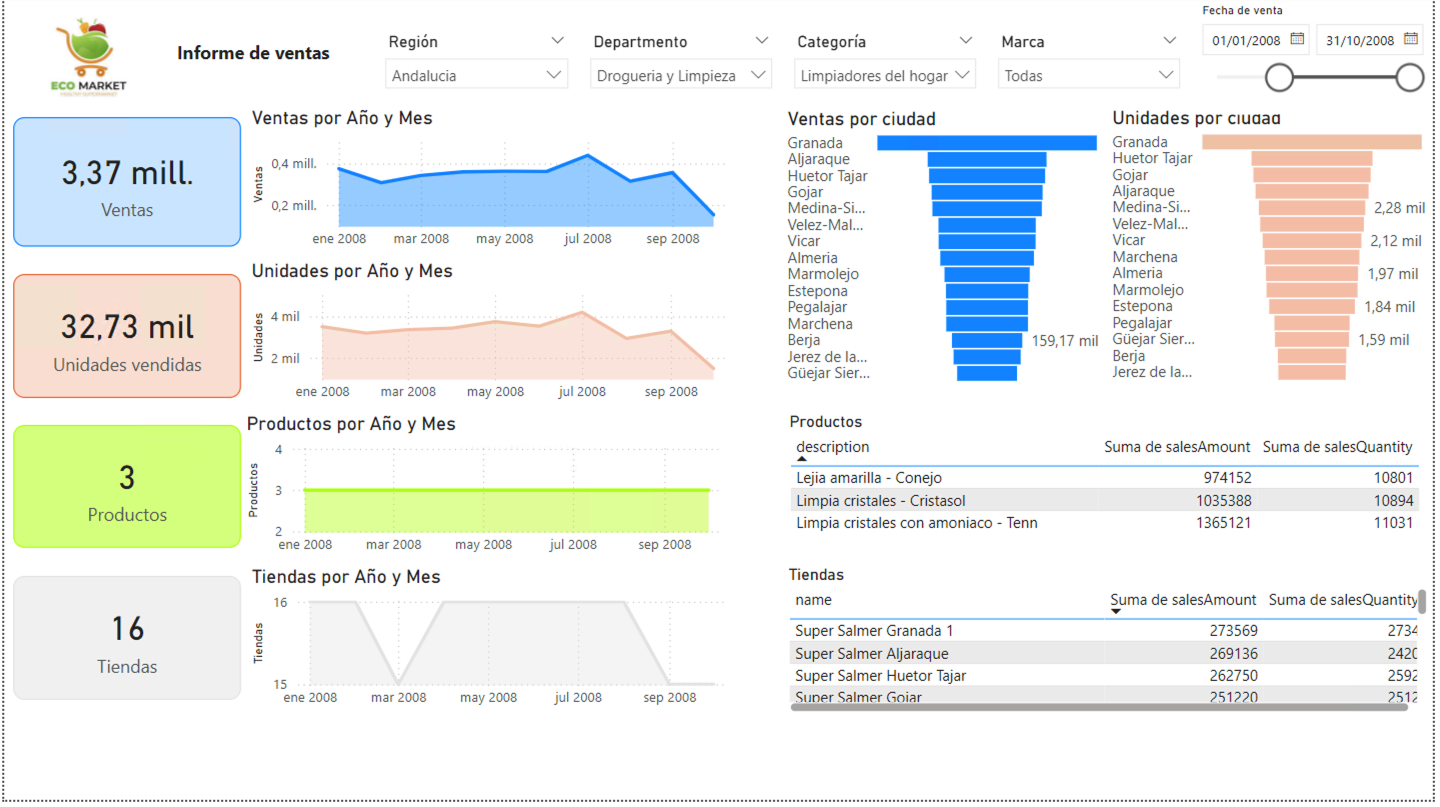Click the Berja bar labeled 159,17 mil

987,340
